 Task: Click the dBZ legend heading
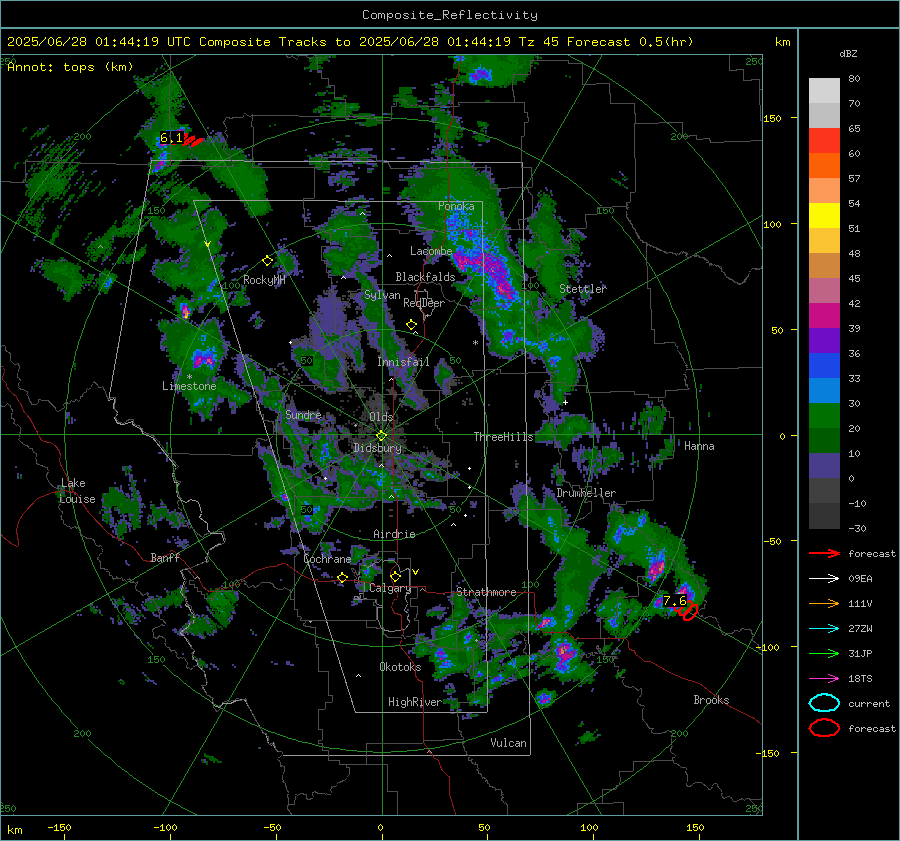tap(848, 53)
